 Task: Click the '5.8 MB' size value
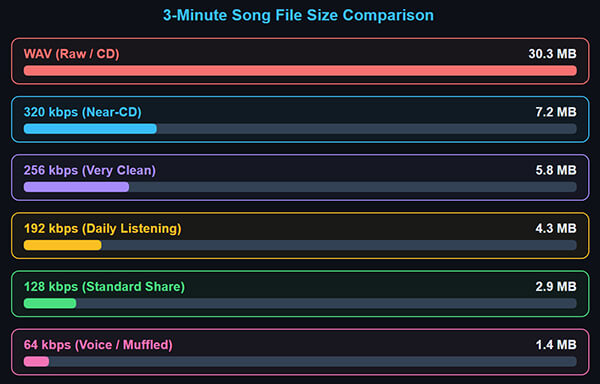click(x=556, y=170)
